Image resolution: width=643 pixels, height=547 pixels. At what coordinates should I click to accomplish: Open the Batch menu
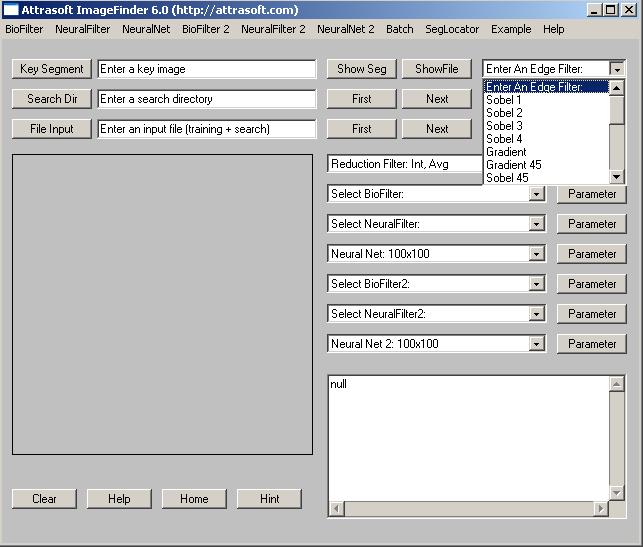click(400, 29)
